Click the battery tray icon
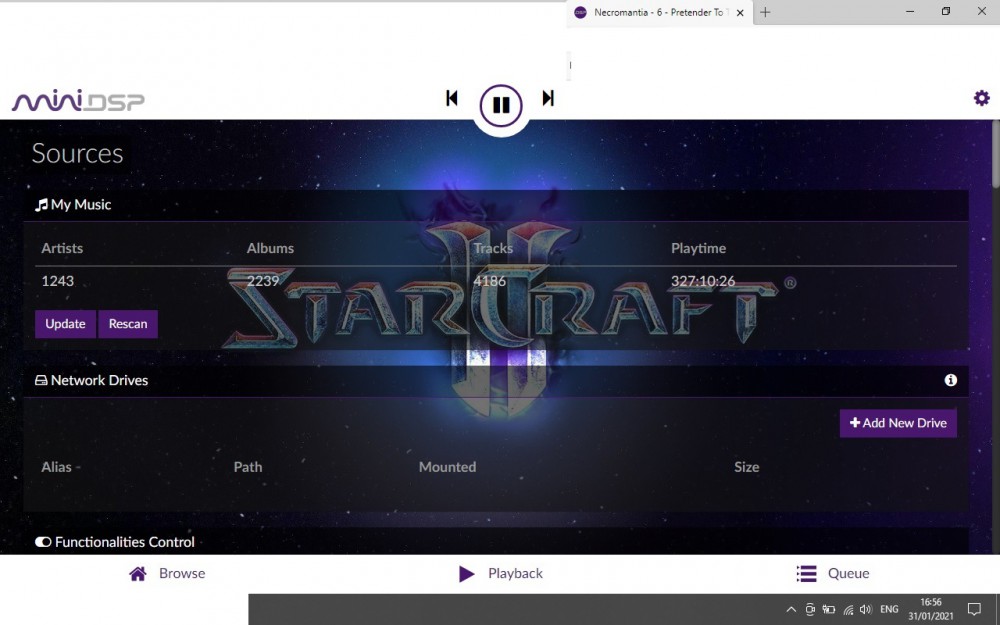 pyautogui.click(x=828, y=610)
